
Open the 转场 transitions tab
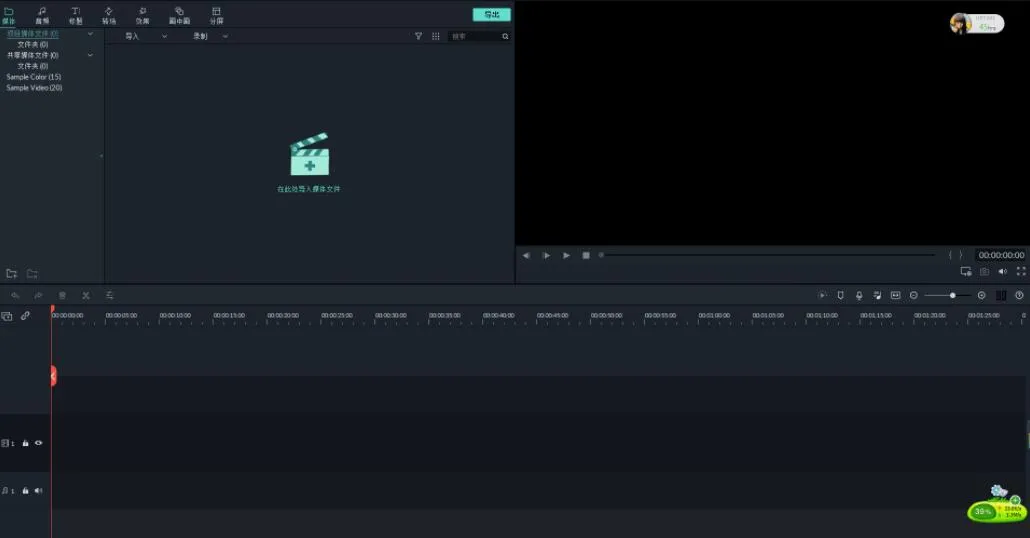[x=108, y=15]
